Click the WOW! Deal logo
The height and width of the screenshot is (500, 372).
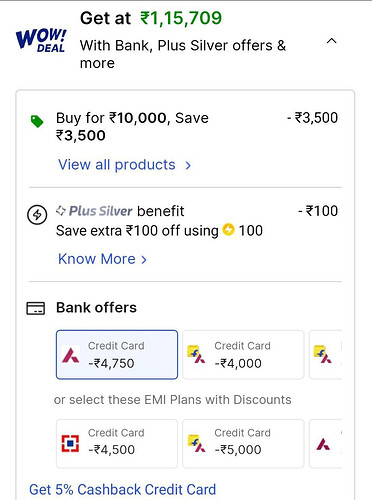41,41
